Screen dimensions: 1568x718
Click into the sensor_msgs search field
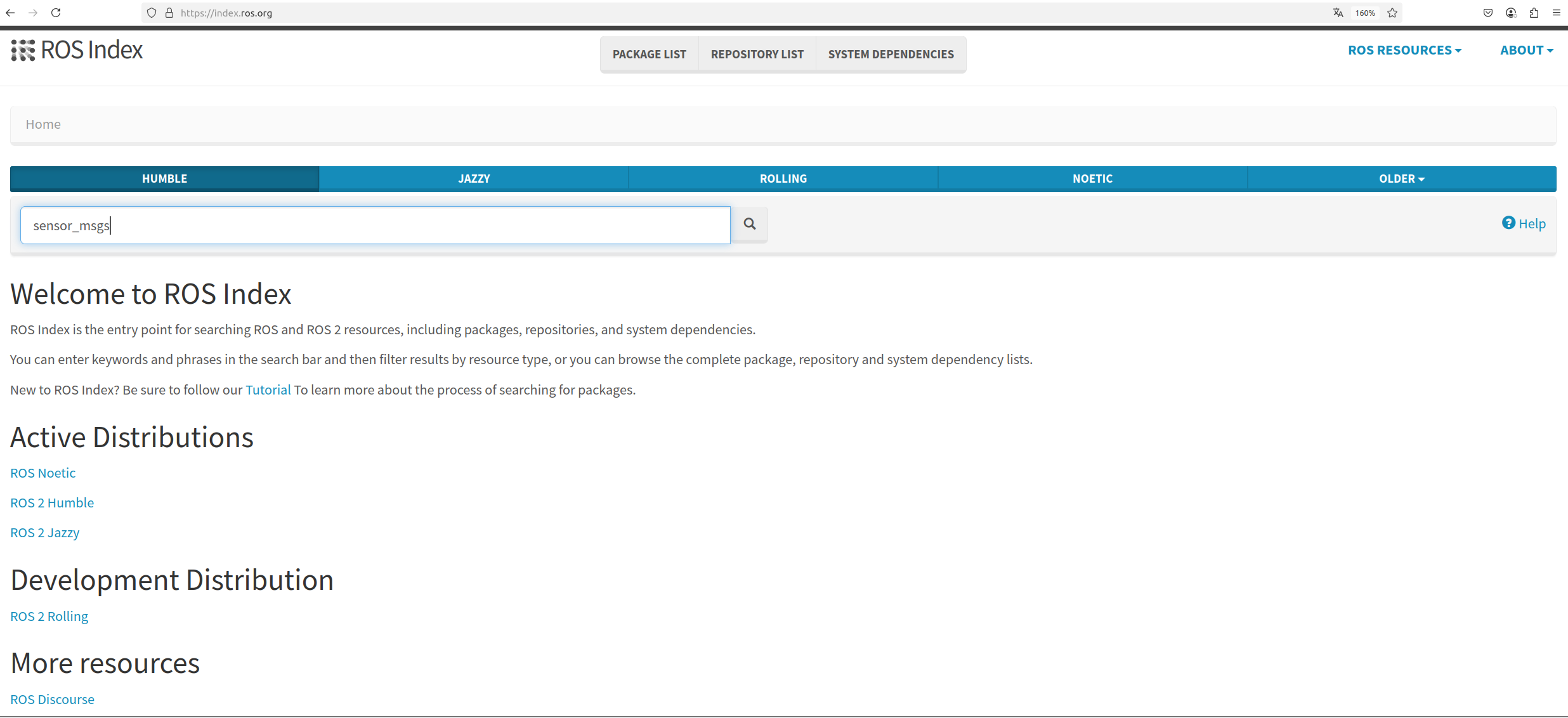(375, 225)
